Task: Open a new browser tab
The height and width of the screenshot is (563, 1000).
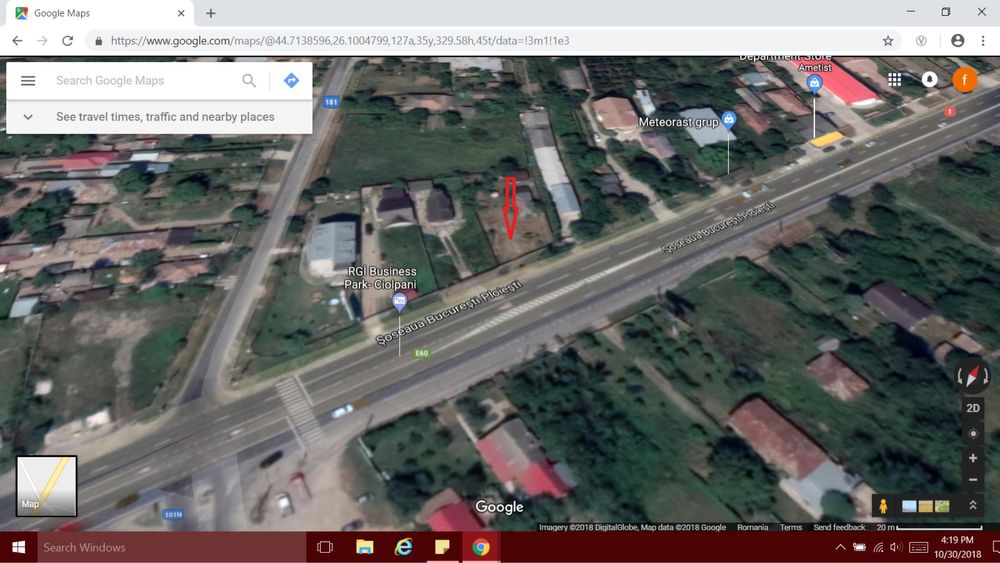Action: coord(210,13)
